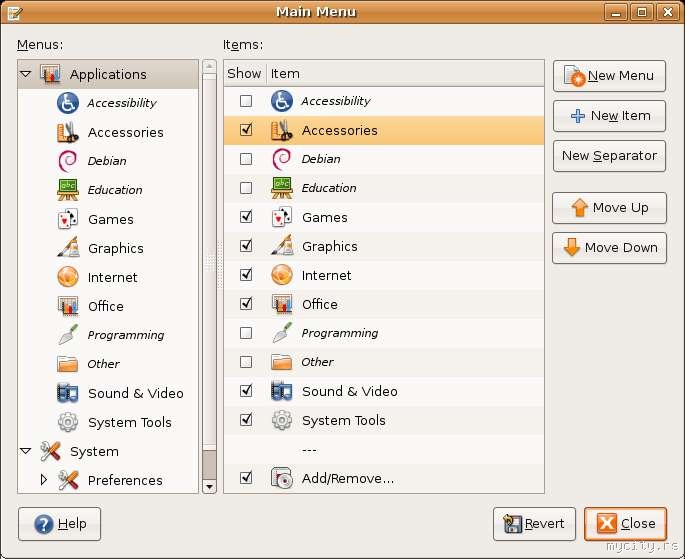
Task: Click Internet globe icon in Items list
Action: pyautogui.click(x=282, y=275)
